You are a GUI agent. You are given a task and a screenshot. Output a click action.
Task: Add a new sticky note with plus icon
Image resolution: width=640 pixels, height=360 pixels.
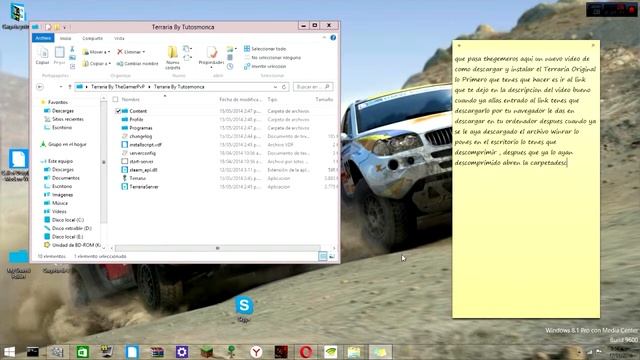[459, 45]
